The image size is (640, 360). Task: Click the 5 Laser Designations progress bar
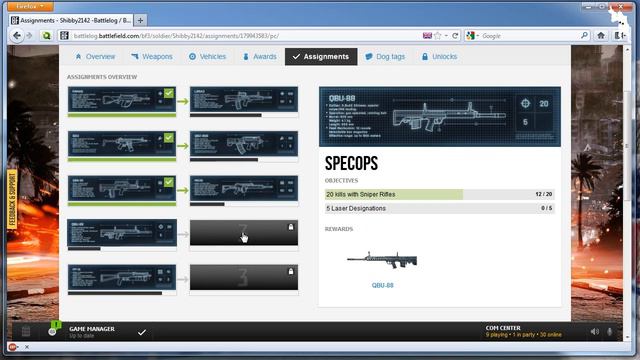[440, 208]
